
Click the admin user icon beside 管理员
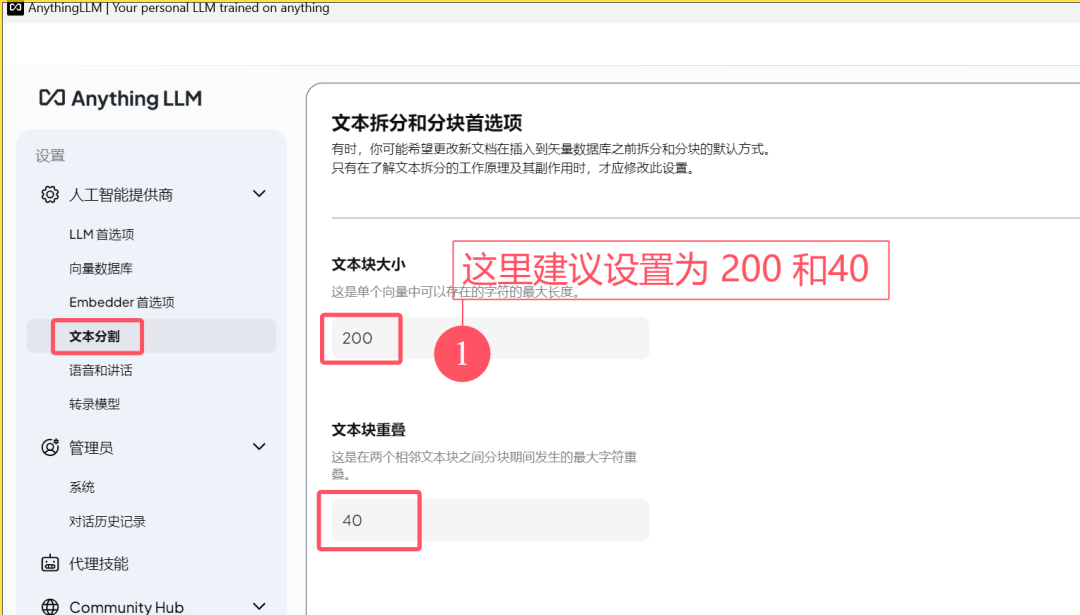click(x=50, y=448)
